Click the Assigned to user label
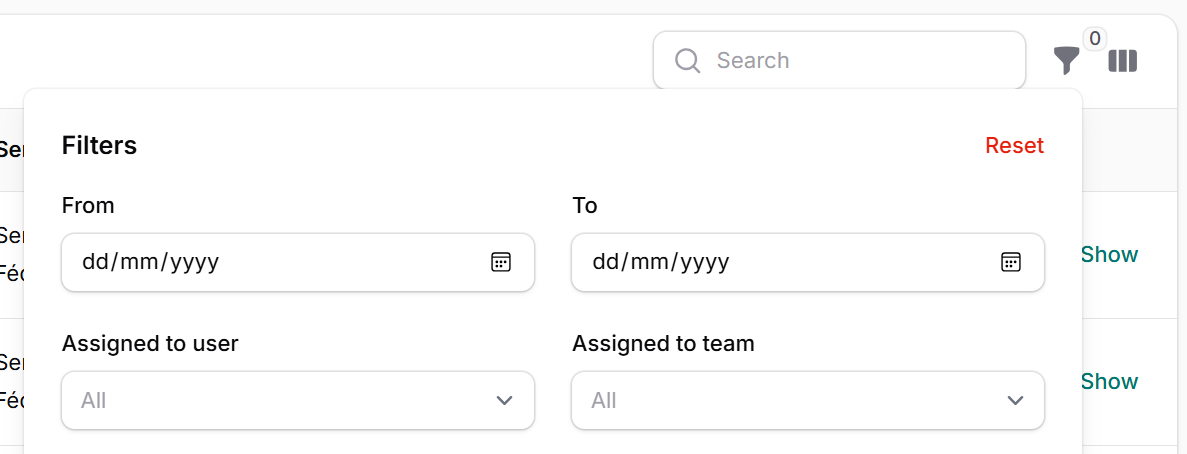The height and width of the screenshot is (454, 1187). pos(150,344)
